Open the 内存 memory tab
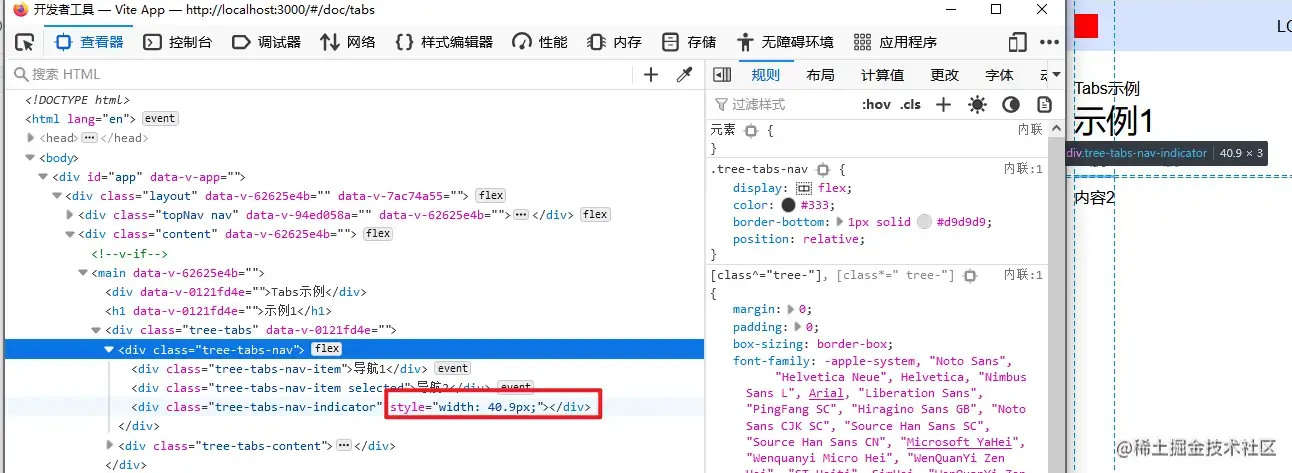The image size is (1292, 473). click(614, 42)
